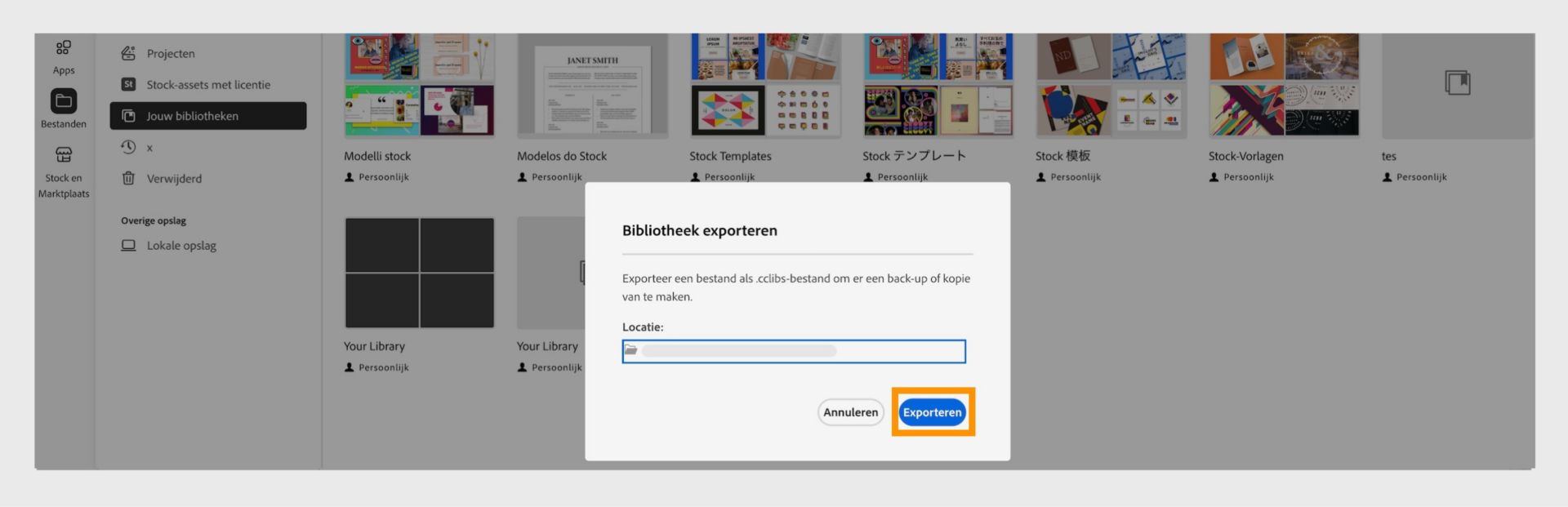Click the person icon under Stock-Vorlagen
This screenshot has width=1568, height=507.
(x=1214, y=177)
